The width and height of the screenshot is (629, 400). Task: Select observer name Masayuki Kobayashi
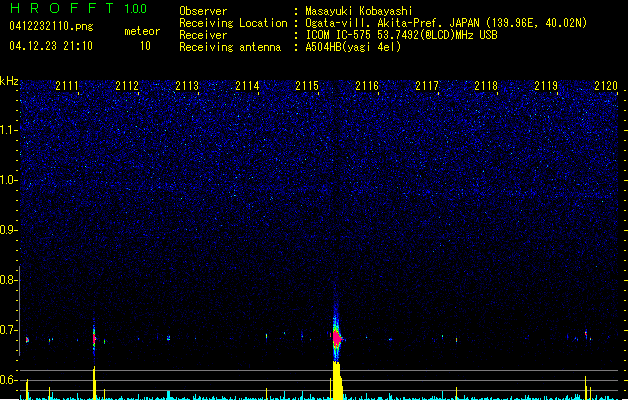point(359,11)
